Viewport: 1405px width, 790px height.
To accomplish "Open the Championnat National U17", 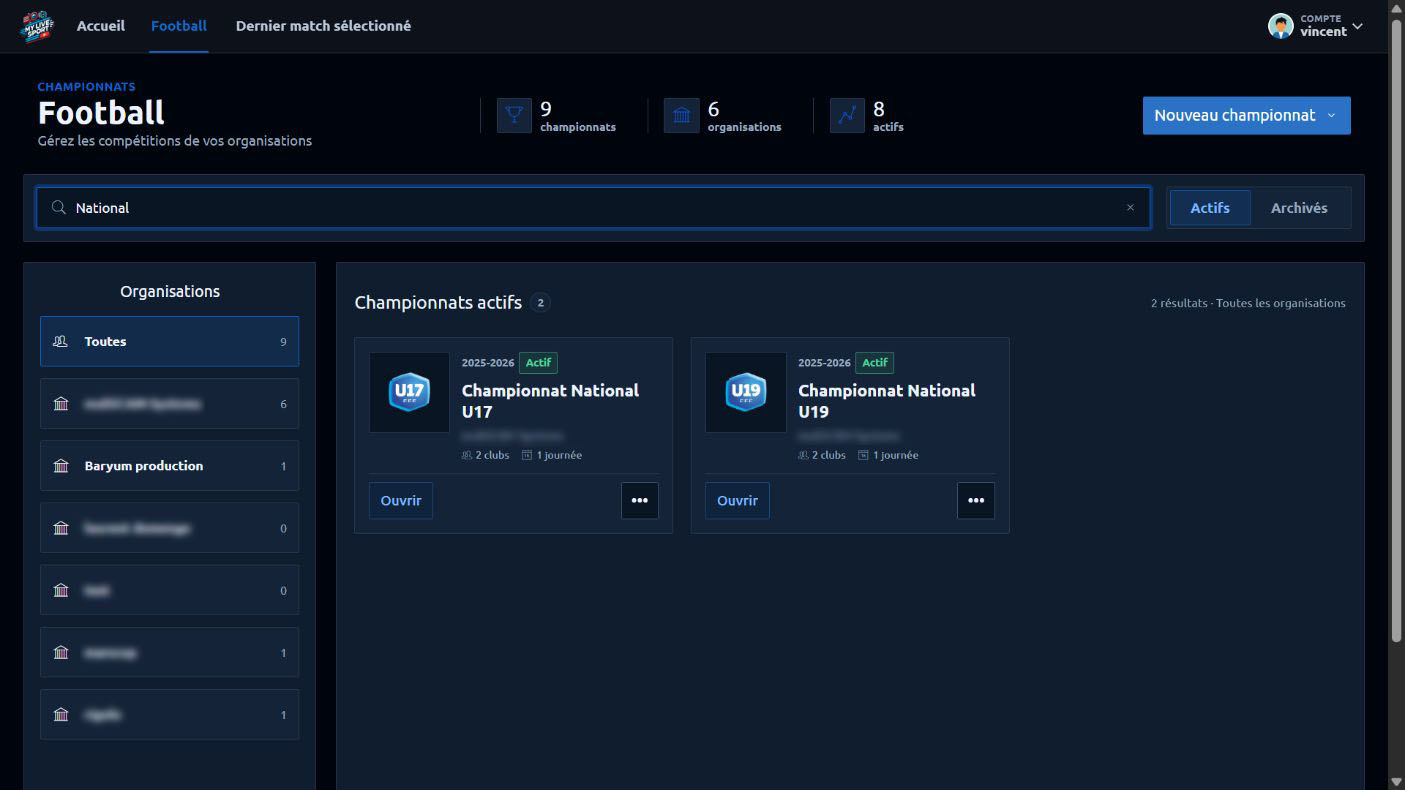I will (401, 501).
